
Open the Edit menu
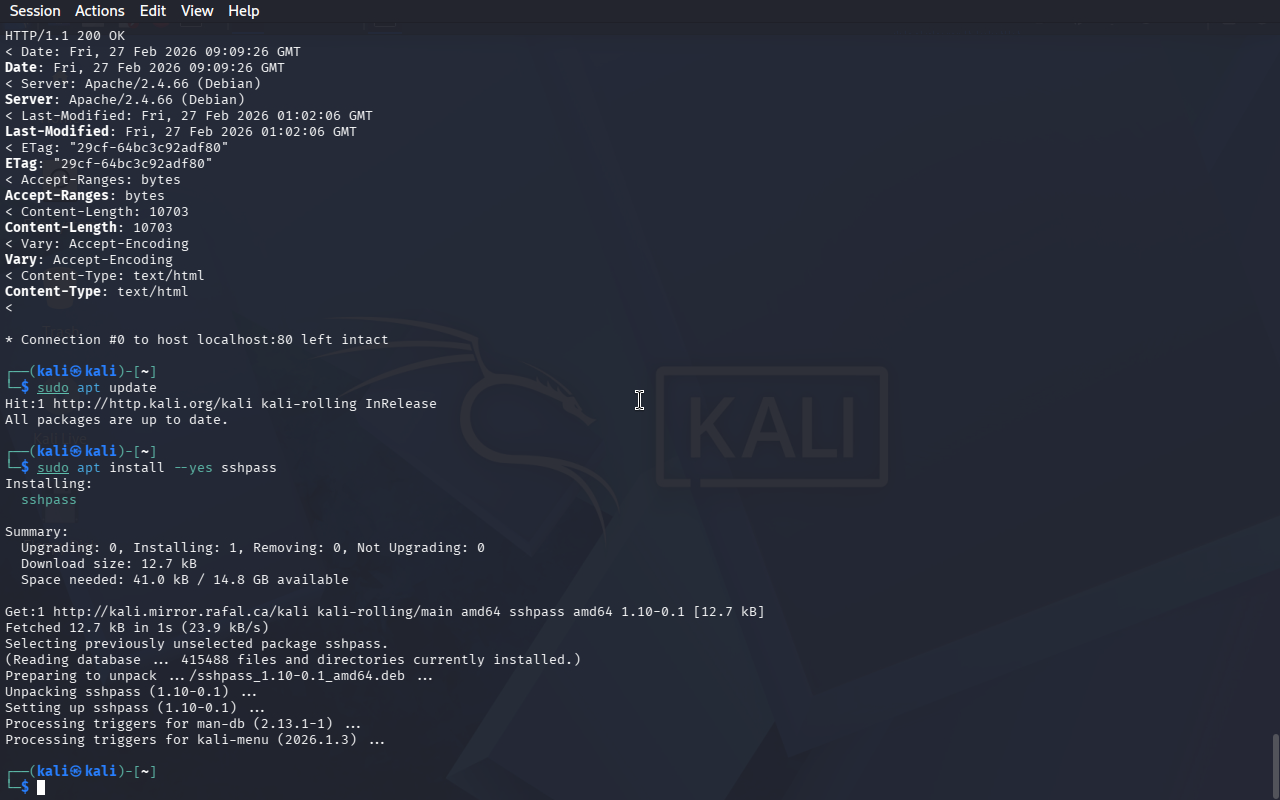click(153, 11)
